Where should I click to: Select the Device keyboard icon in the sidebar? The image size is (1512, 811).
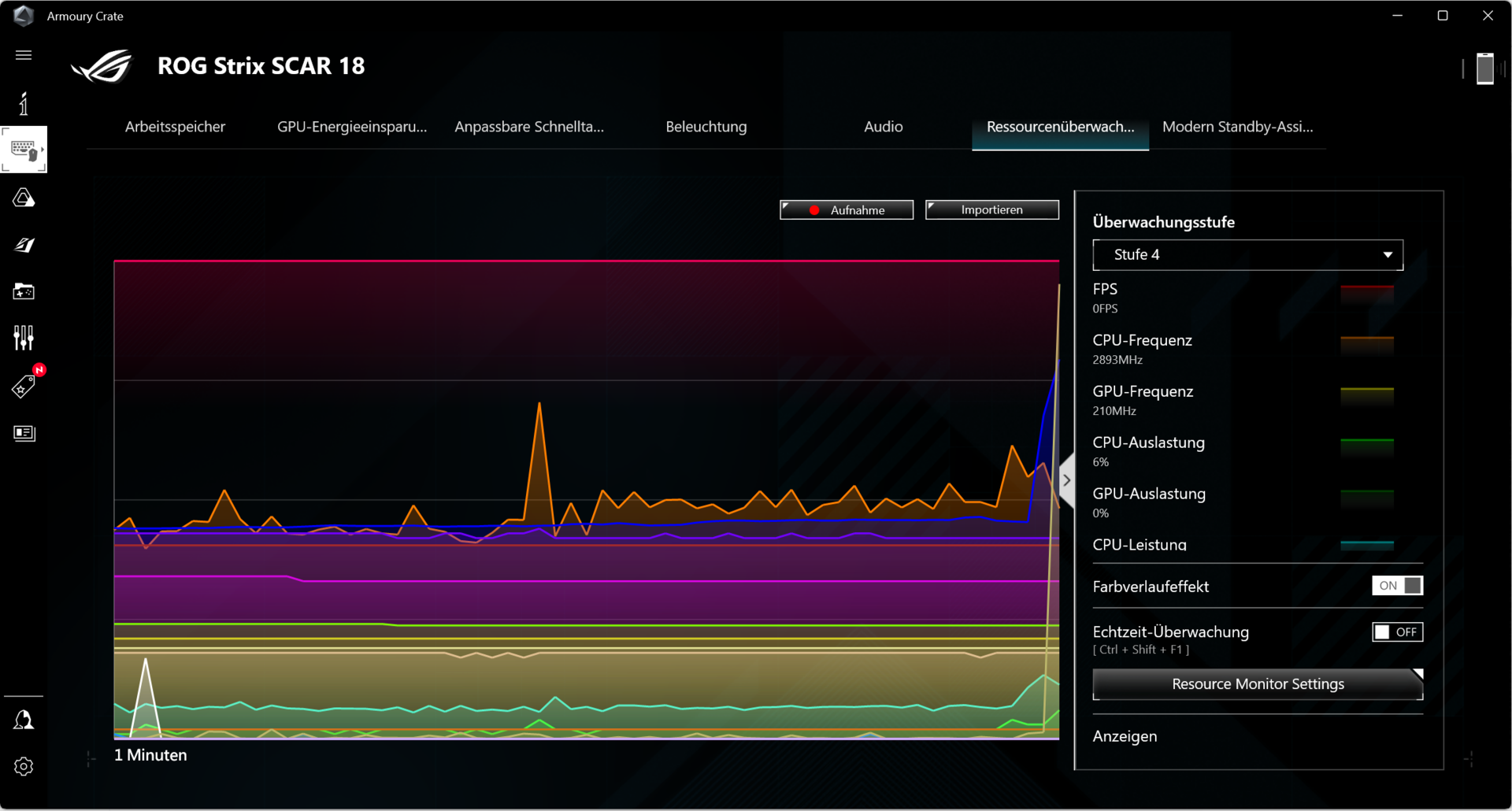point(24,150)
